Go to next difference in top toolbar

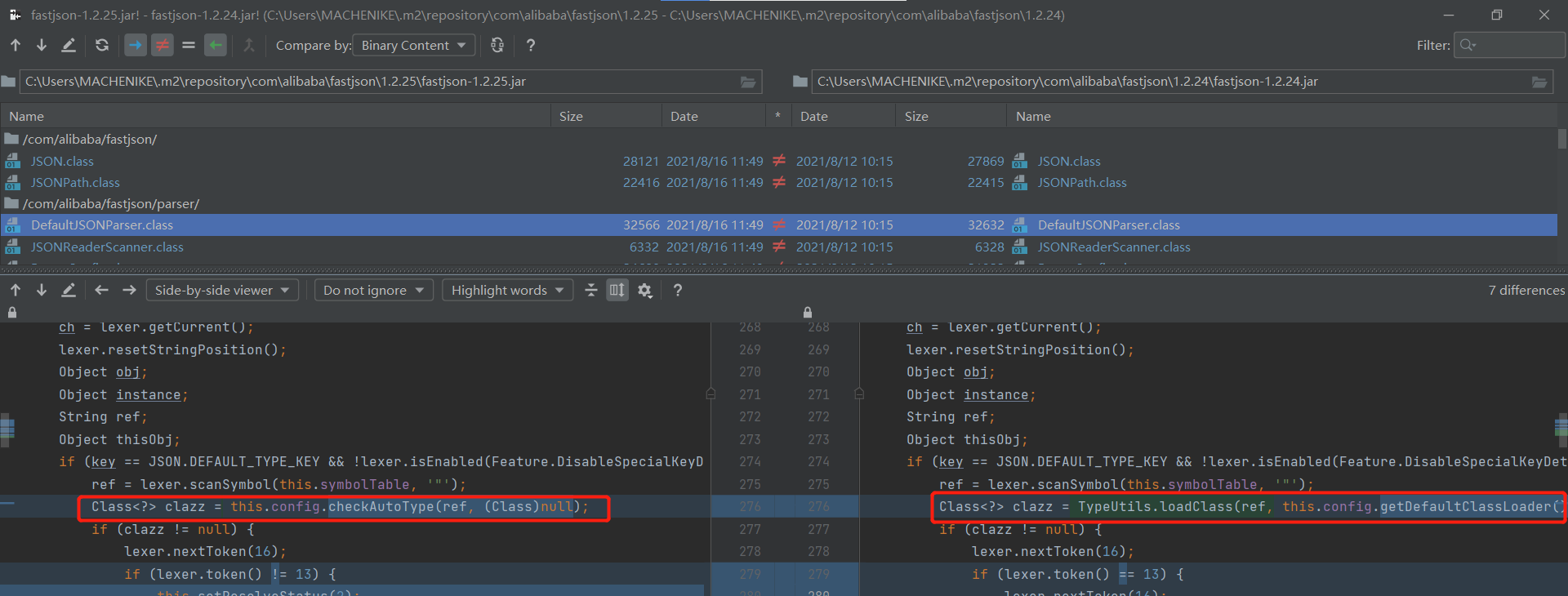pos(42,45)
